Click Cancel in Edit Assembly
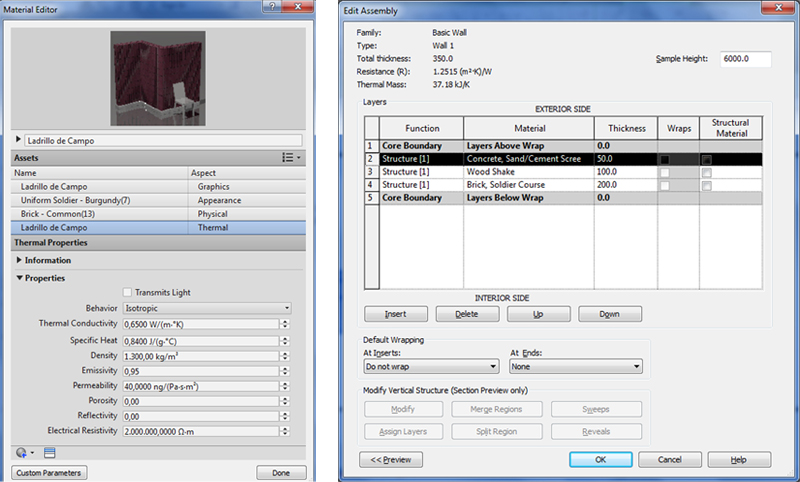800x482 pixels. pos(669,460)
